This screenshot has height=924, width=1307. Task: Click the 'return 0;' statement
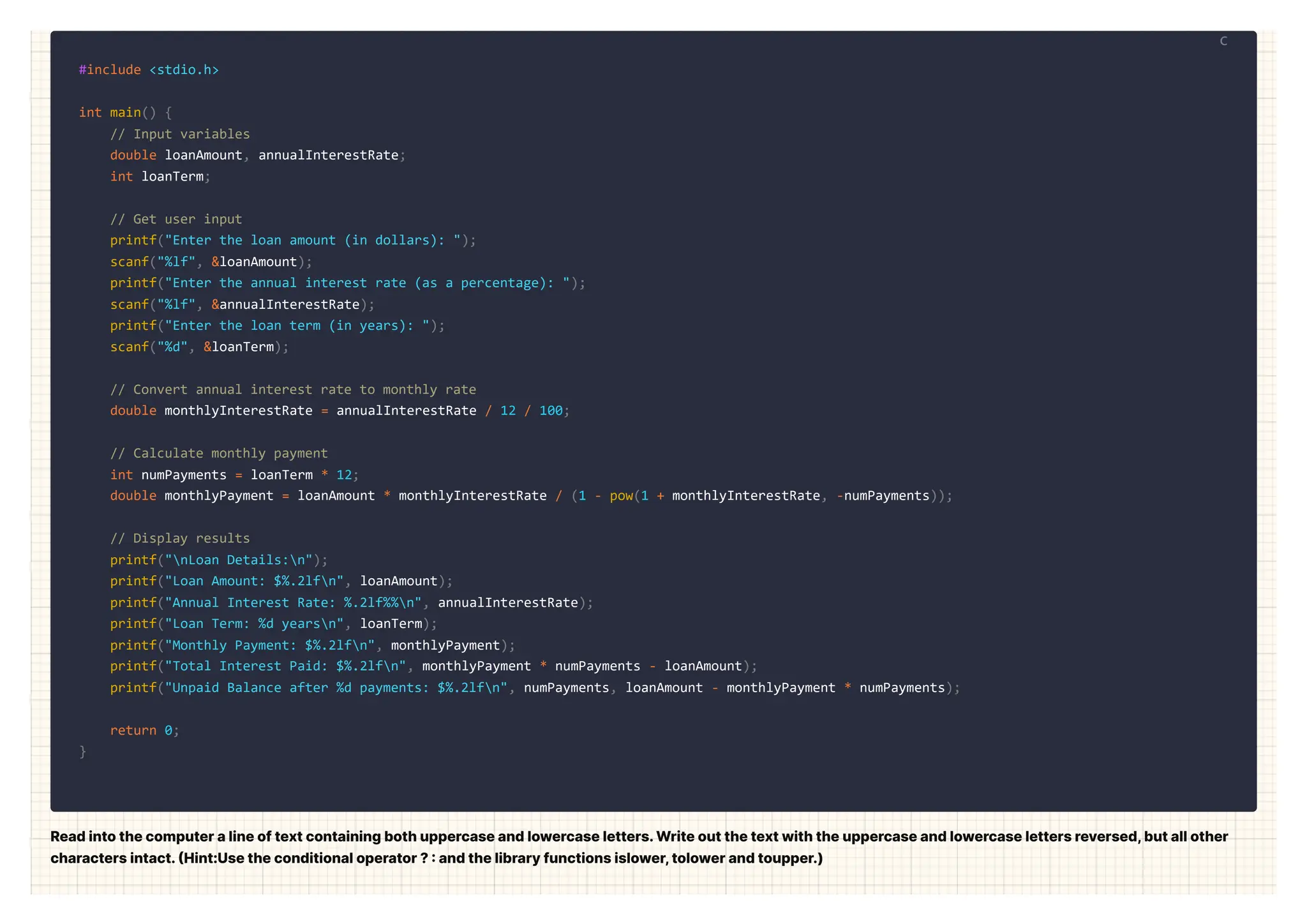click(x=145, y=730)
